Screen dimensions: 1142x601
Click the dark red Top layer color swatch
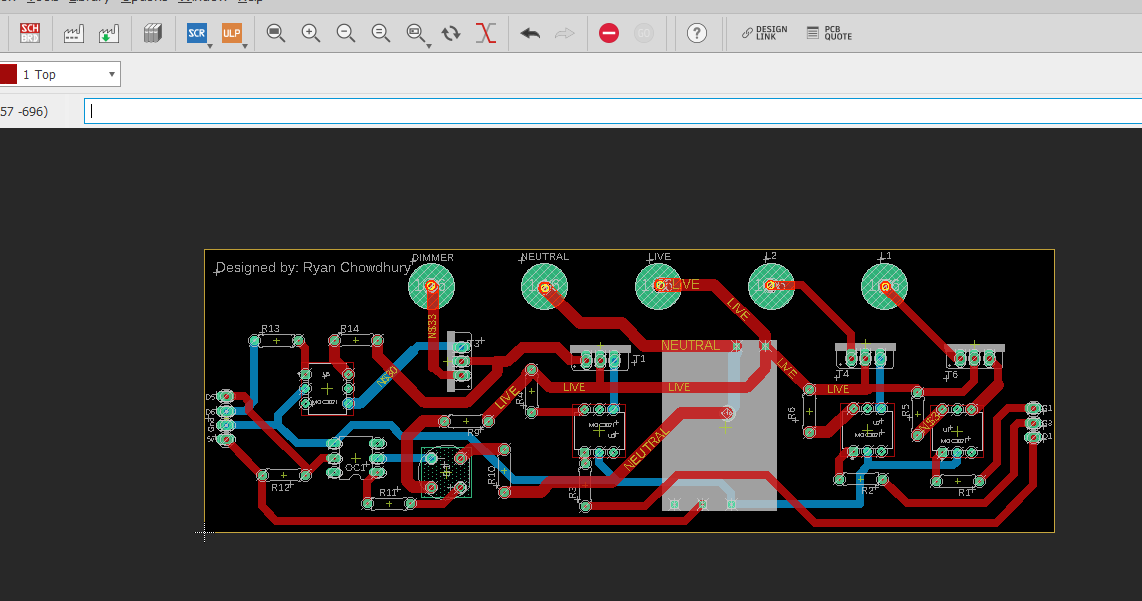8,74
